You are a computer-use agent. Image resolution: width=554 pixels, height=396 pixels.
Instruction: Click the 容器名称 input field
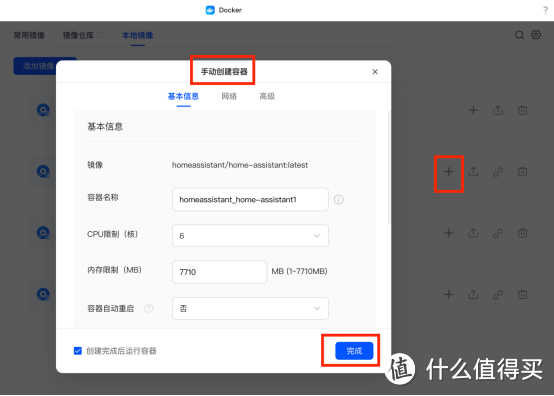coord(250,200)
